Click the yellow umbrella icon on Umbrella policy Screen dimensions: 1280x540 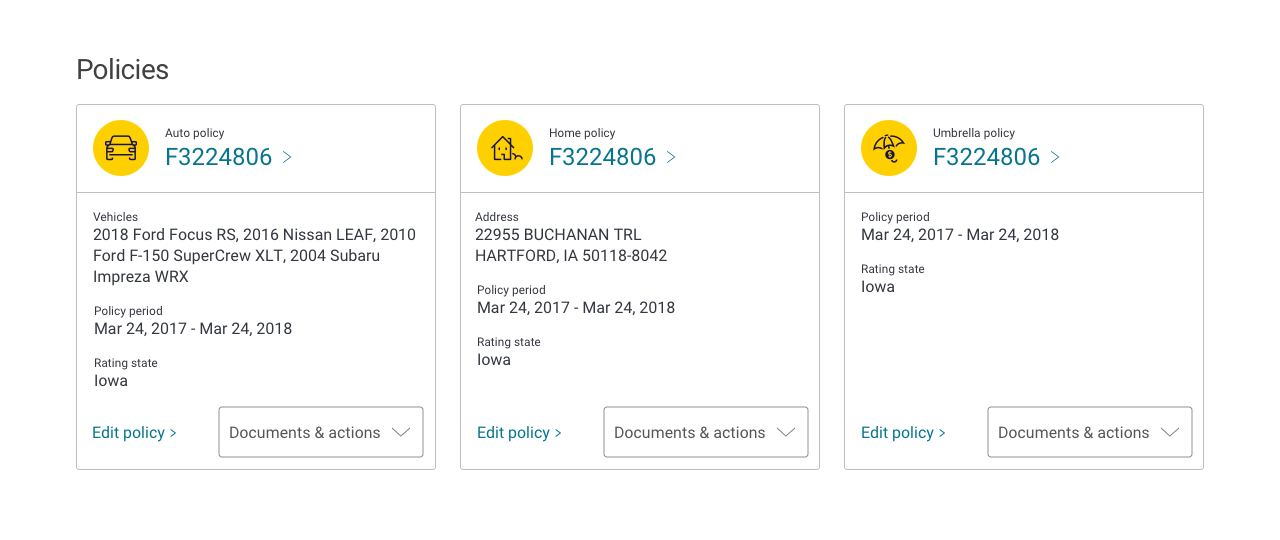(889, 148)
